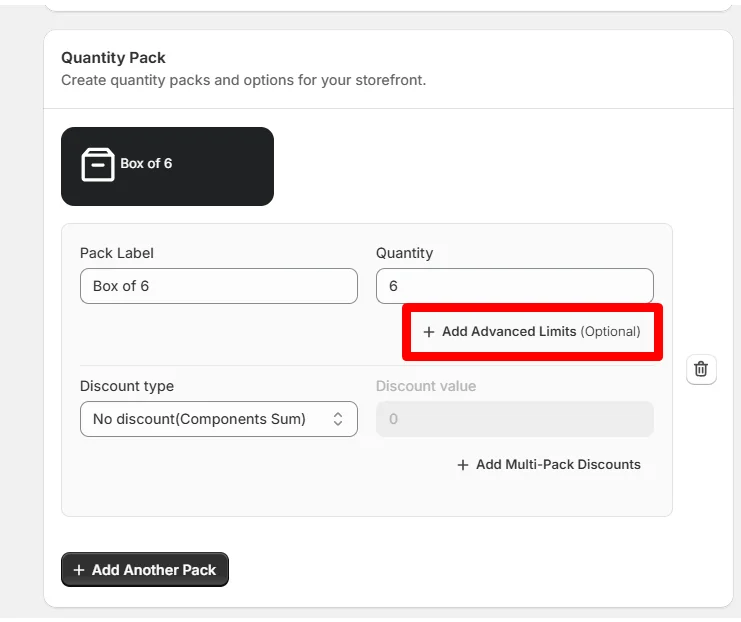Click the plus icon on Add Another Pack
Viewport: 741px width, 622px height.
click(x=79, y=570)
